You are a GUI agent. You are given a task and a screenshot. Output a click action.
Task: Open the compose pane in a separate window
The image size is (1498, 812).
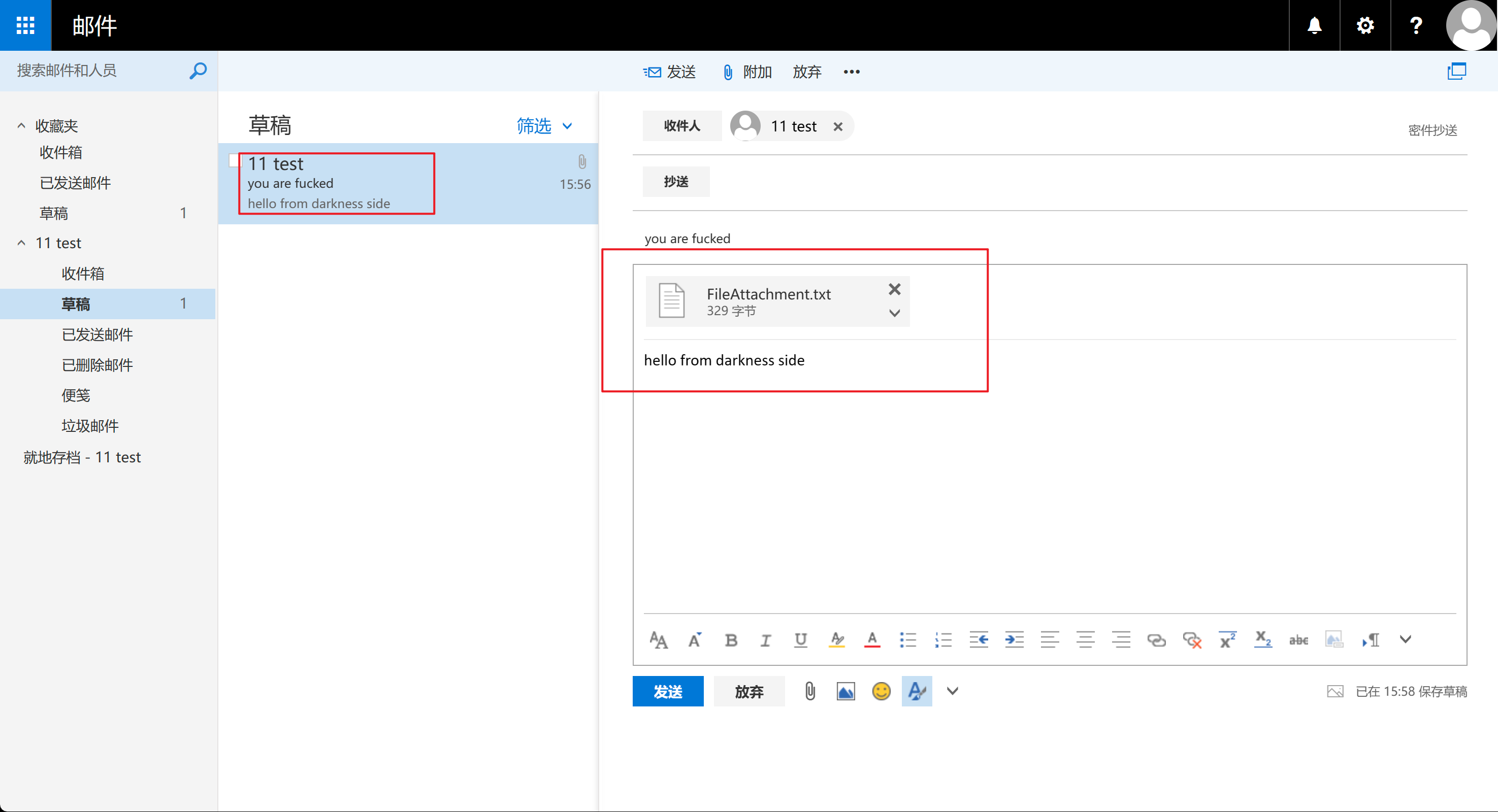point(1457,71)
